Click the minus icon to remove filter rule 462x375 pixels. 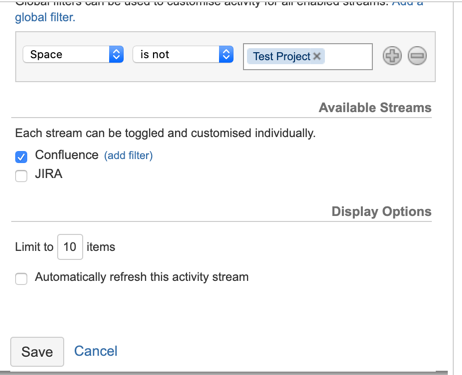417,56
